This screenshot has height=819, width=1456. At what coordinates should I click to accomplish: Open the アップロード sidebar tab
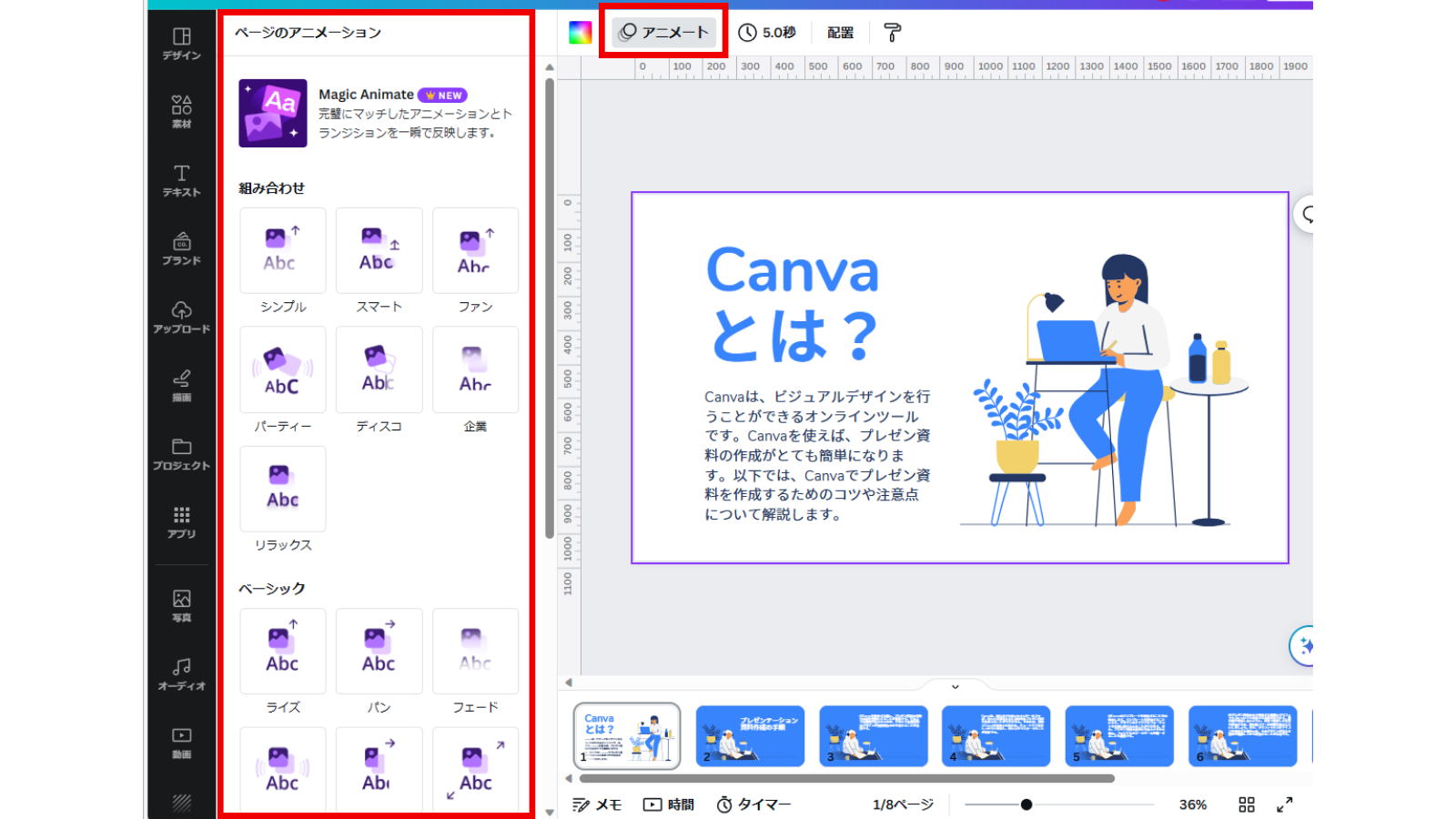(181, 317)
